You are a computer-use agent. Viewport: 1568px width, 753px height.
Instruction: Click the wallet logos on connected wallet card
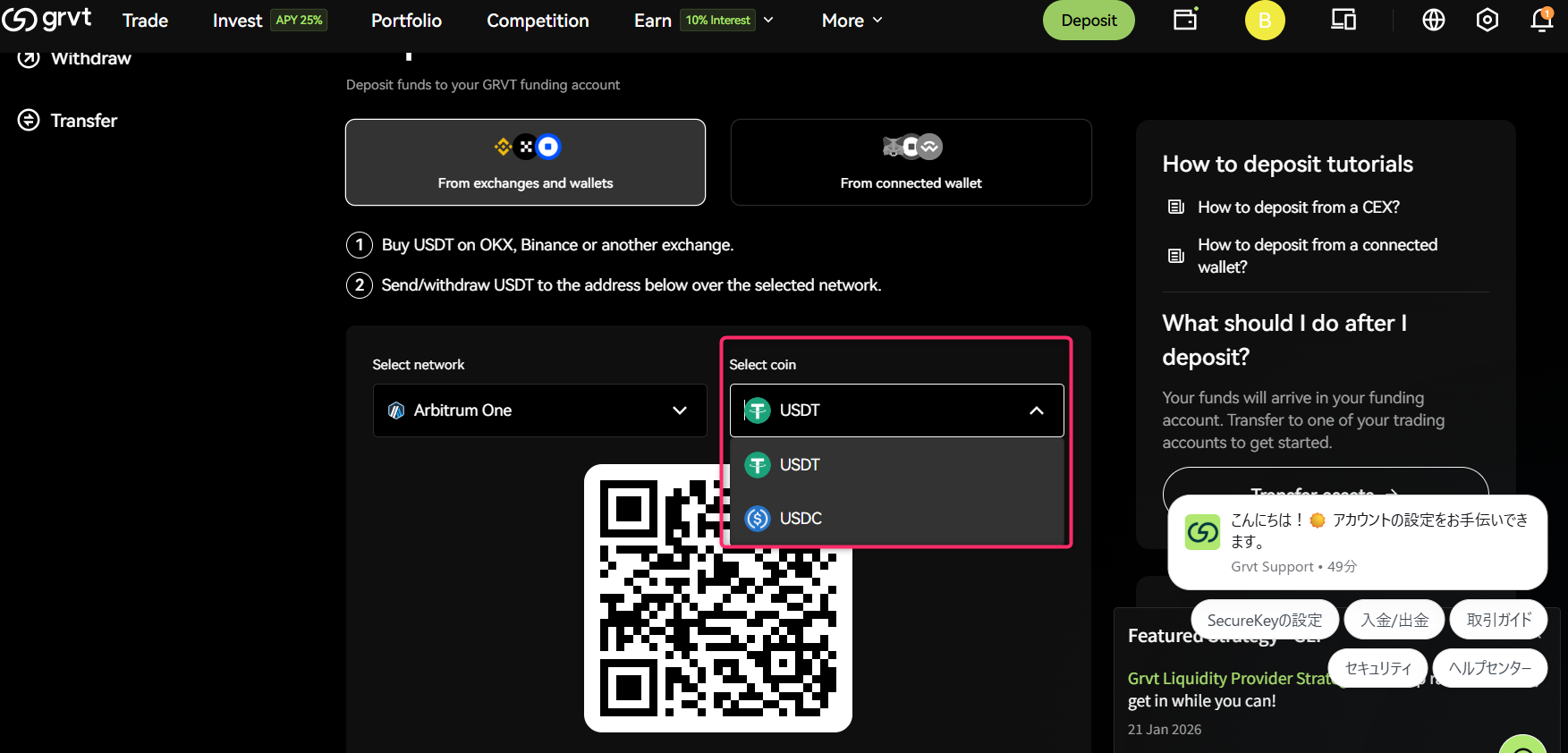click(912, 147)
